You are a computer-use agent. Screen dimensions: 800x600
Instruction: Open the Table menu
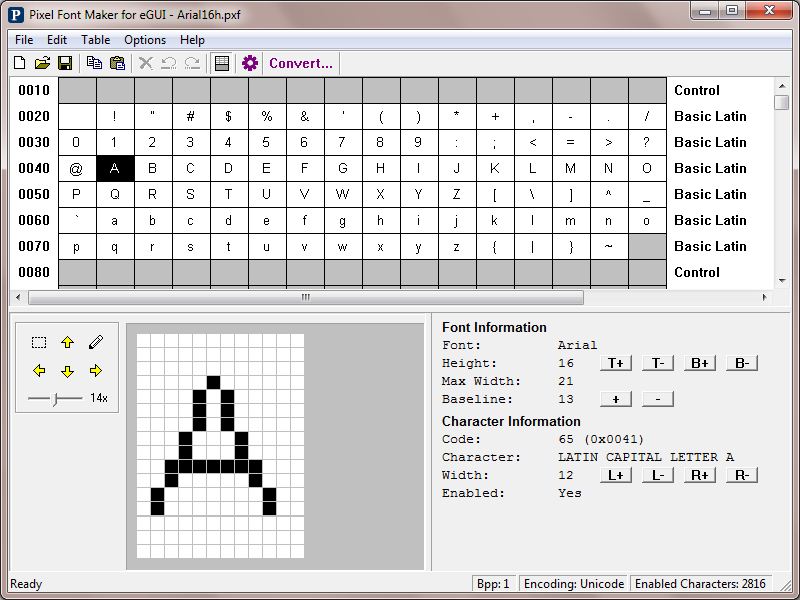95,40
